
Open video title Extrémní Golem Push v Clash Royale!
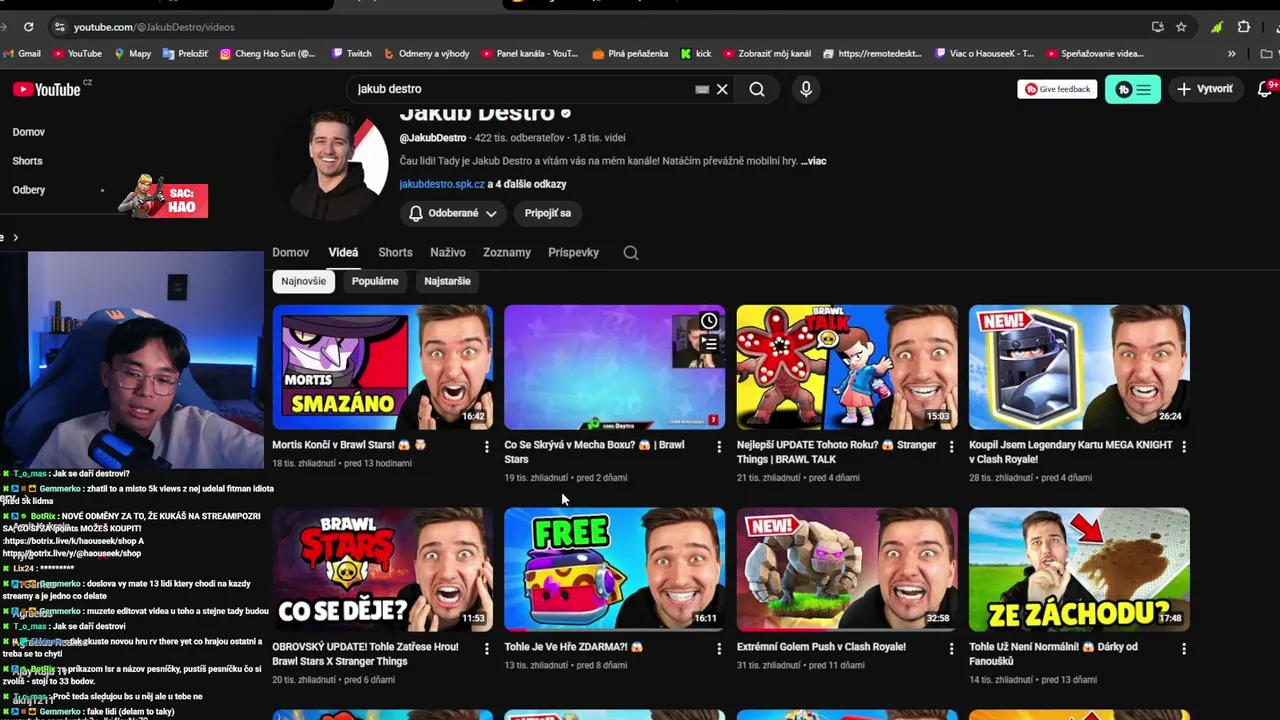click(x=821, y=647)
